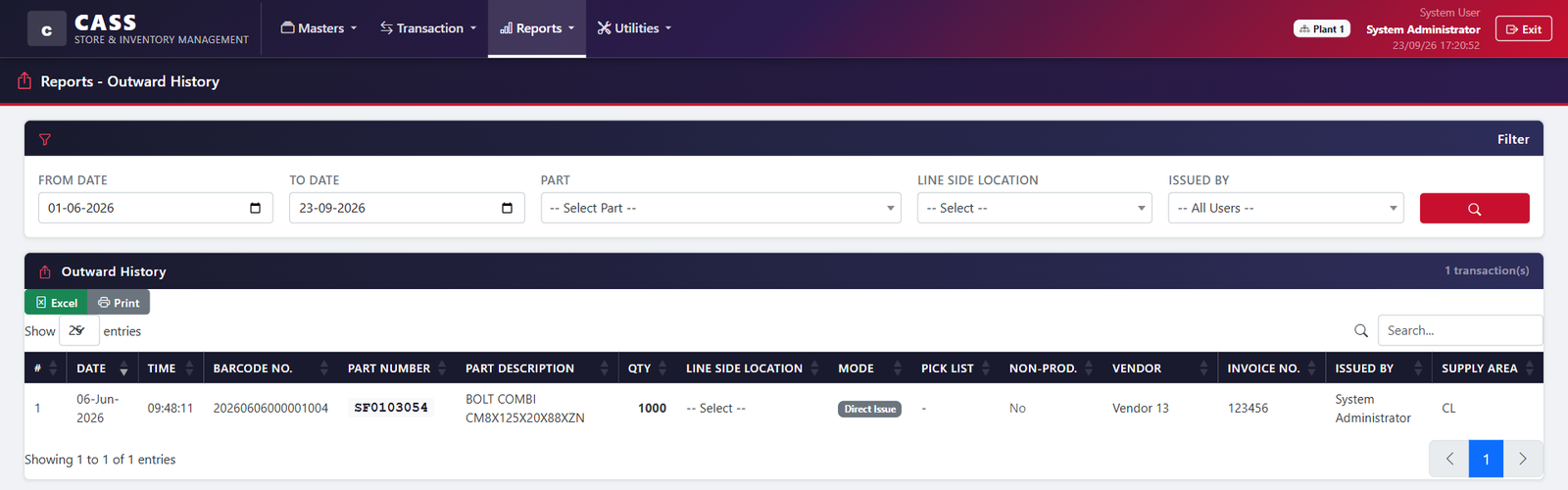Screen dimensions: 1568x490
Task: Go to next page arrow
Action: (1523, 459)
